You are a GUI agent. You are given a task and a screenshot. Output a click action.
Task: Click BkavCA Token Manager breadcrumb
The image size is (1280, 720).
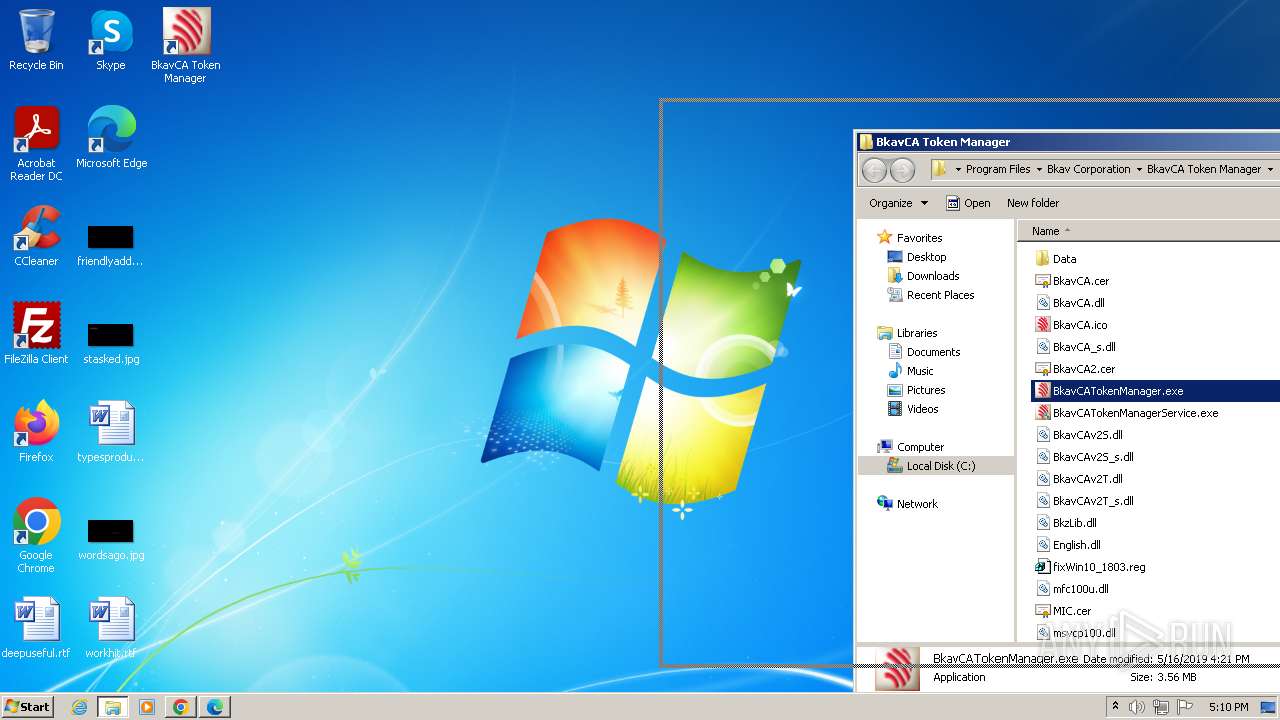tap(1204, 169)
